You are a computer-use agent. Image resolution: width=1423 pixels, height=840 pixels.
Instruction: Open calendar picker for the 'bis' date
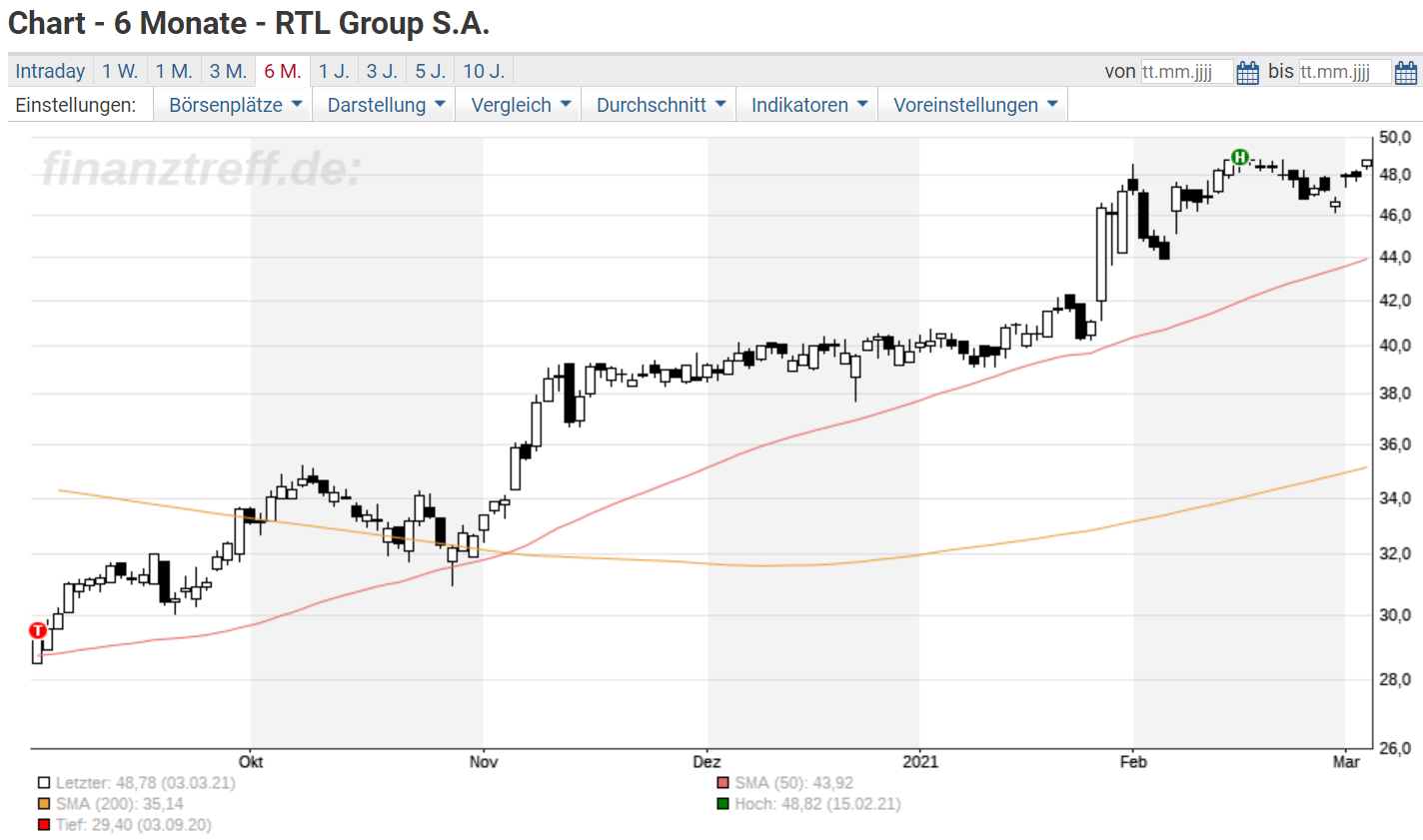click(1405, 72)
